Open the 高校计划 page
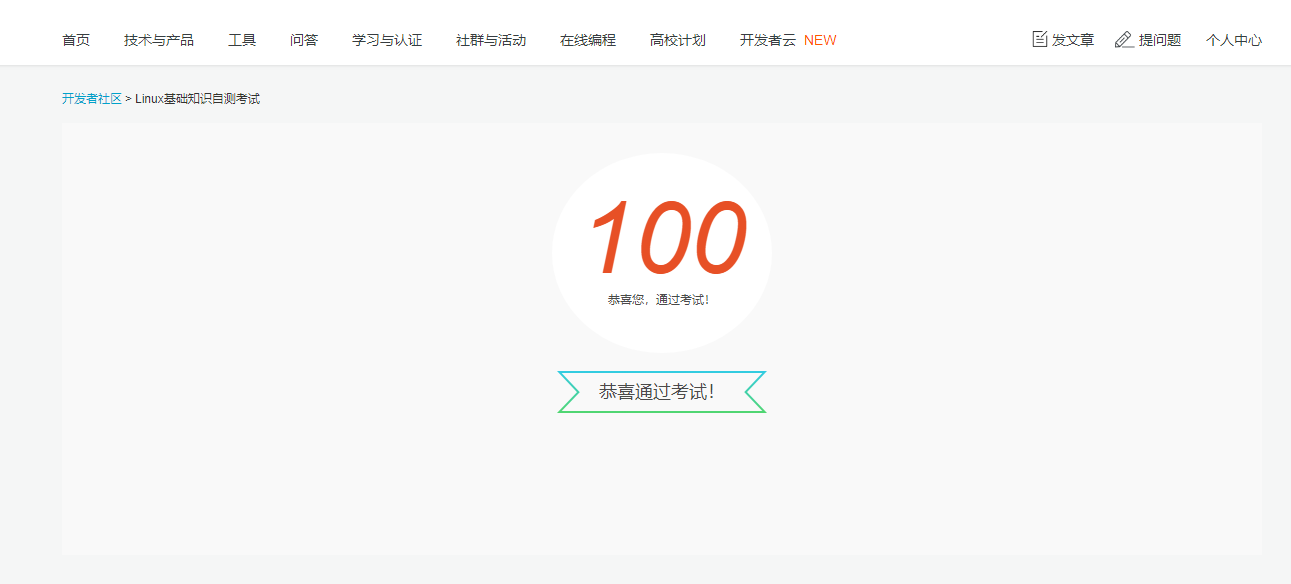This screenshot has width=1291, height=584. [678, 40]
